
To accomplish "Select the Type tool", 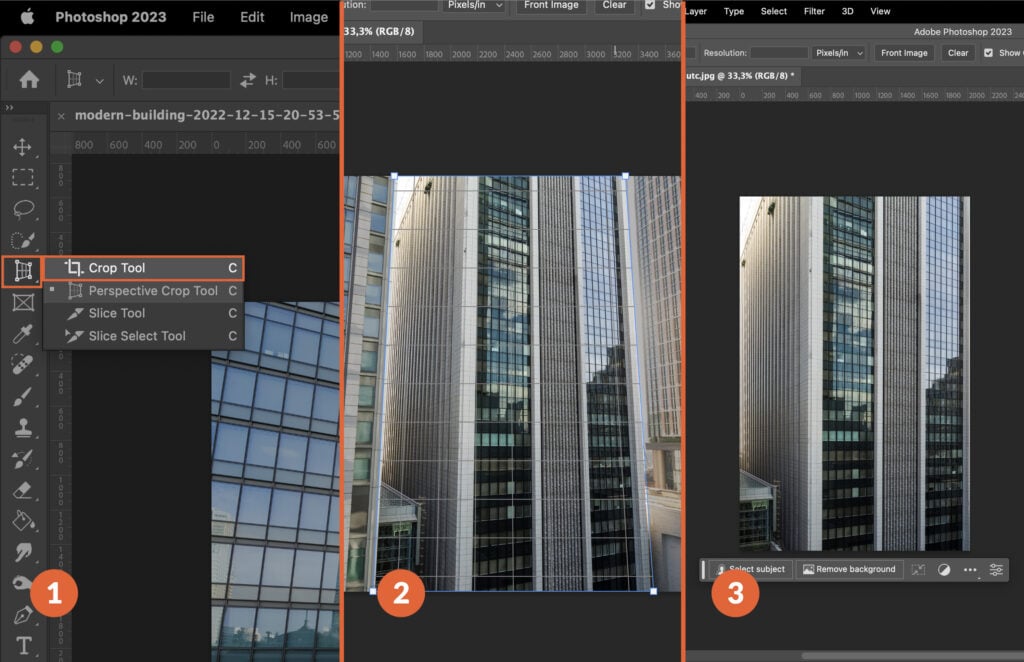I will pyautogui.click(x=24, y=646).
